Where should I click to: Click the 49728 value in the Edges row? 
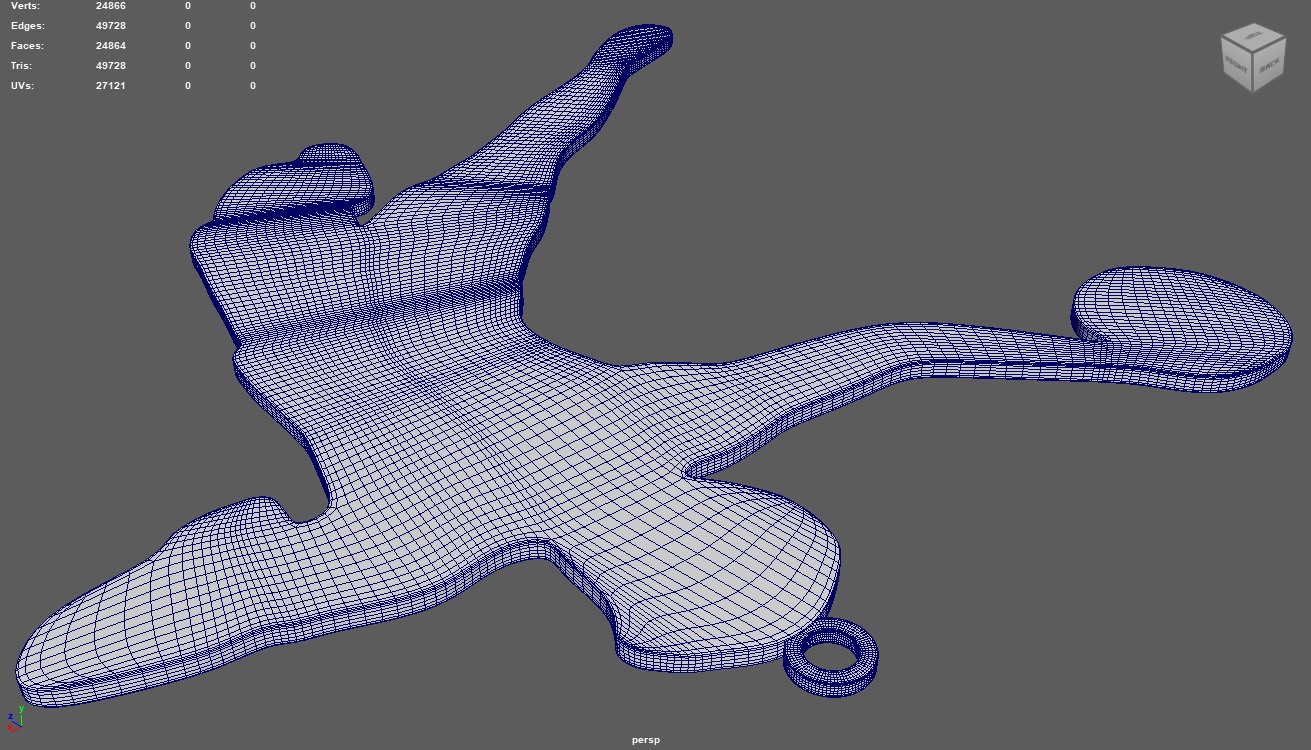click(111, 26)
